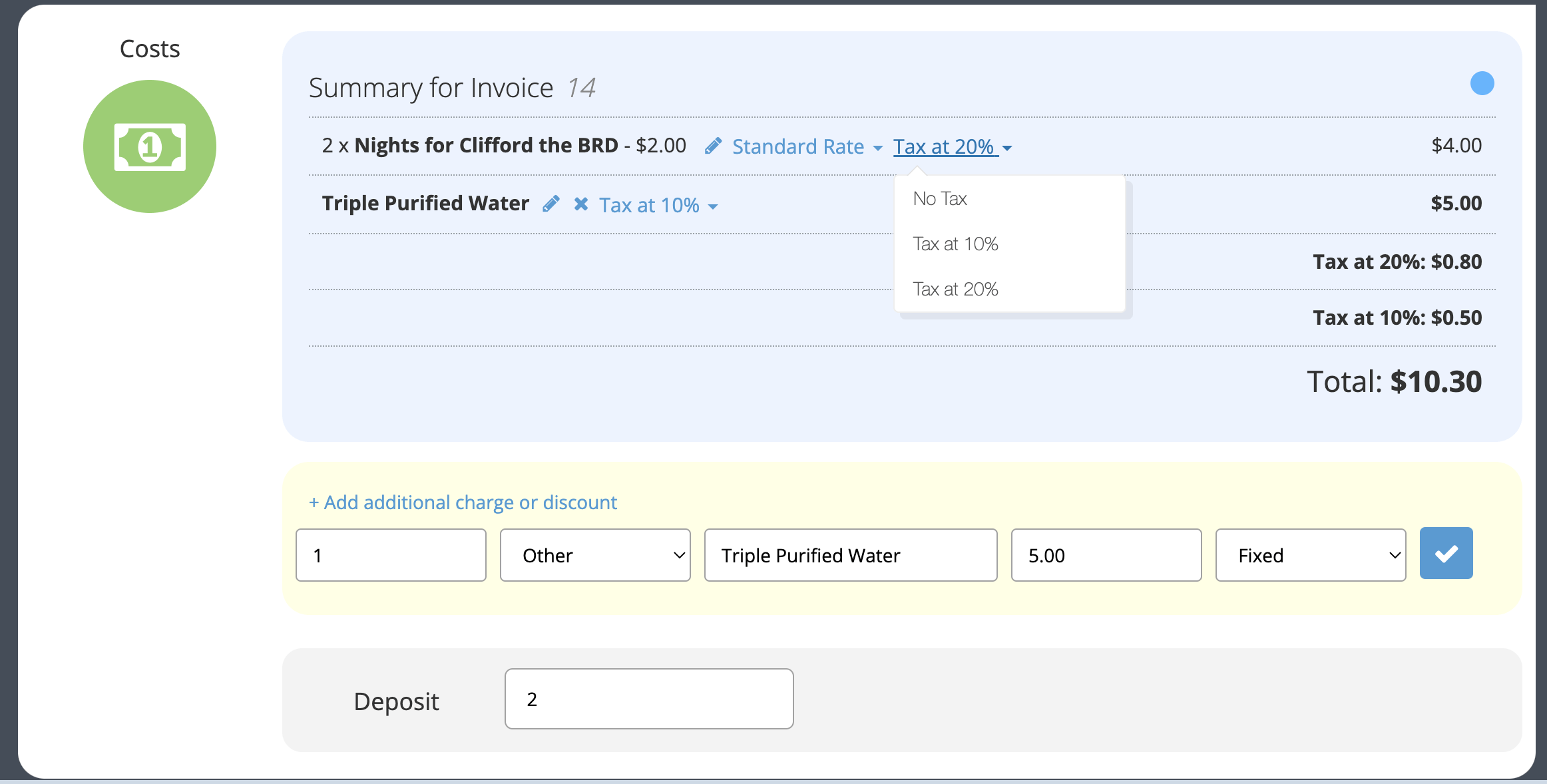Remove Triple Purified Water with the X icon
This screenshot has height=784, width=1547.
click(580, 204)
